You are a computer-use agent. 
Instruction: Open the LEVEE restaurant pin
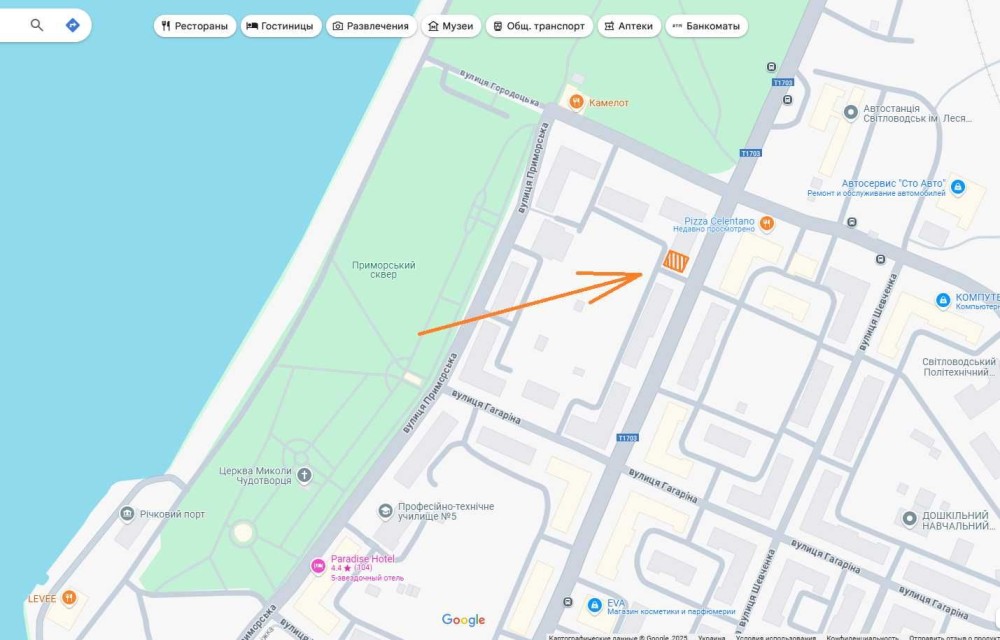point(69,598)
